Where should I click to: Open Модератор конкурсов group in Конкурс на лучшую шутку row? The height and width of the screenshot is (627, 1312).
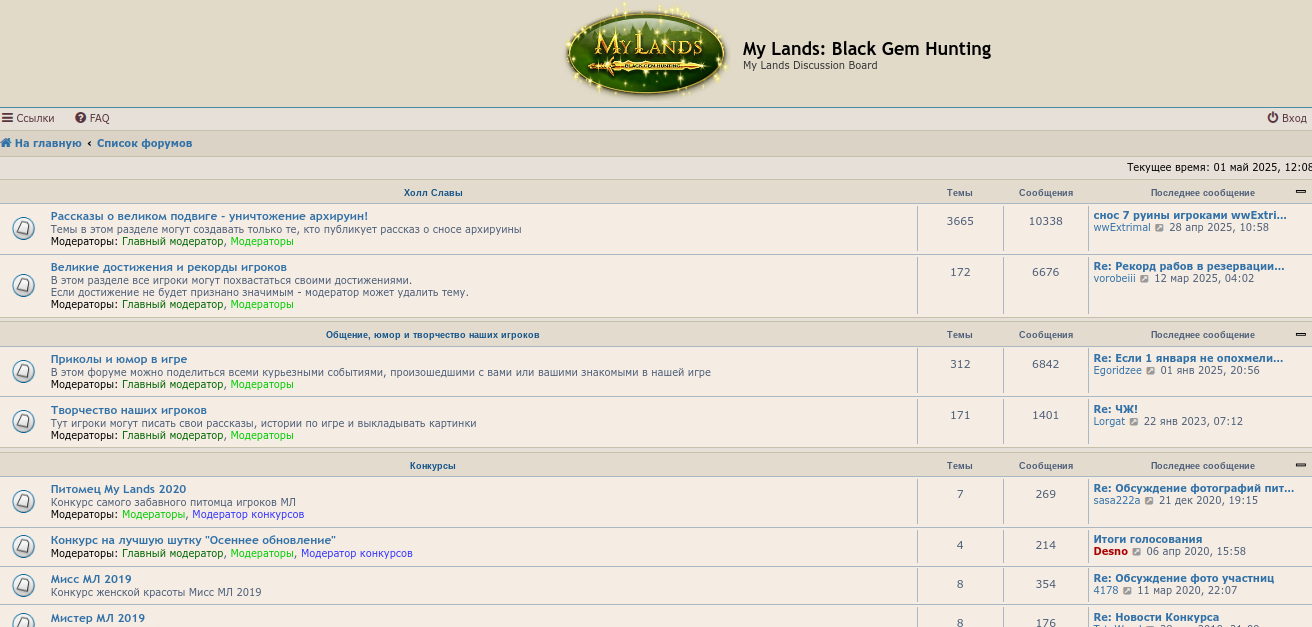357,554
